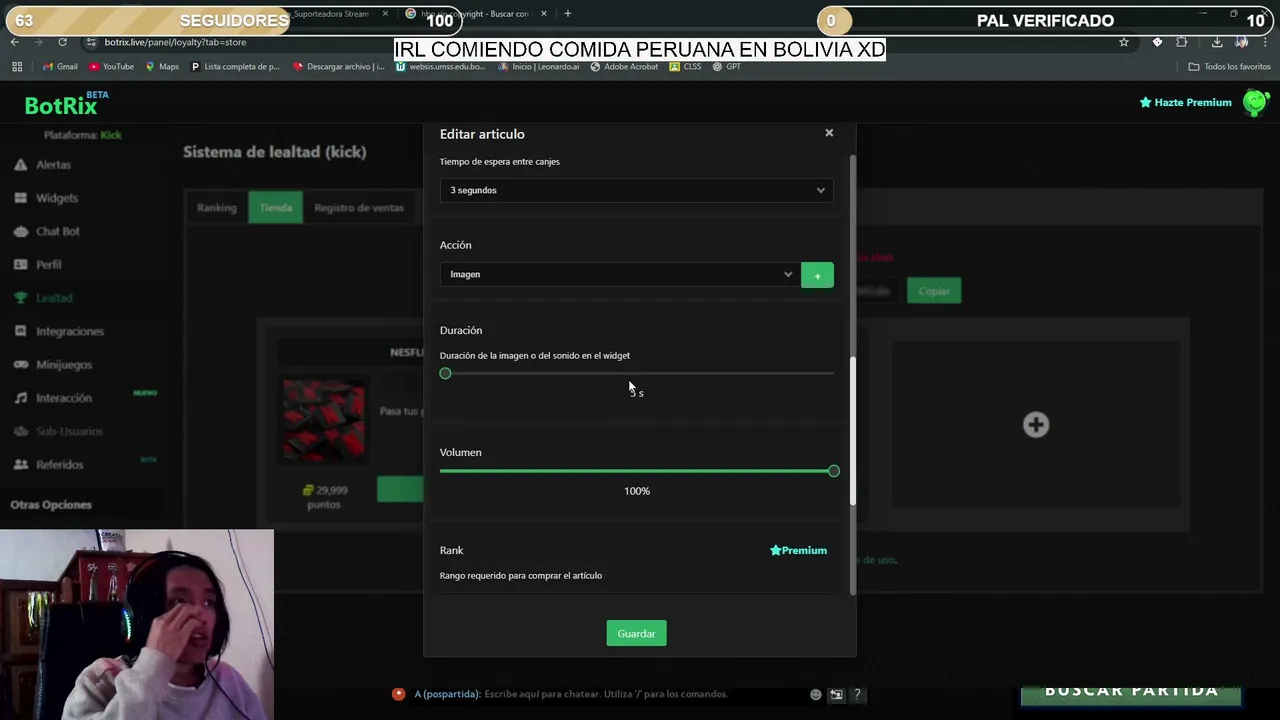Click the Premium star badge beside Rank

click(x=798, y=550)
